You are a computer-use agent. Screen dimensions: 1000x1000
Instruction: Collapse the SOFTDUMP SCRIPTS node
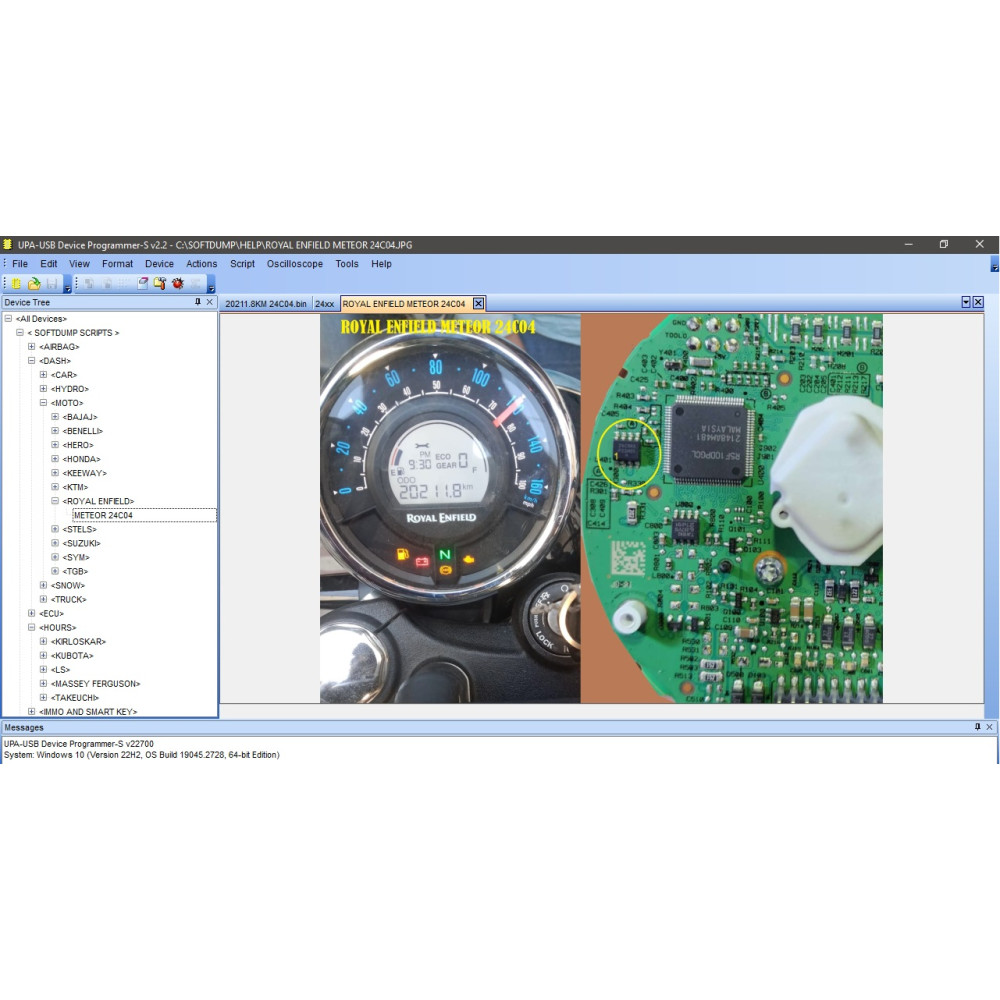click(20, 332)
